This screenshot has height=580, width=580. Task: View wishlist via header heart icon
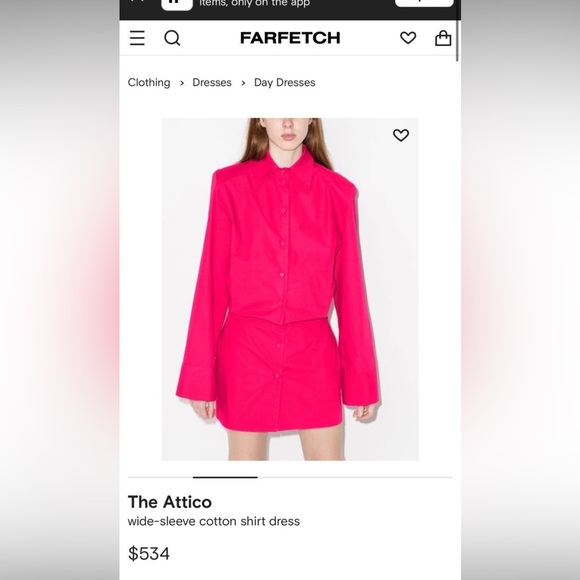(408, 38)
